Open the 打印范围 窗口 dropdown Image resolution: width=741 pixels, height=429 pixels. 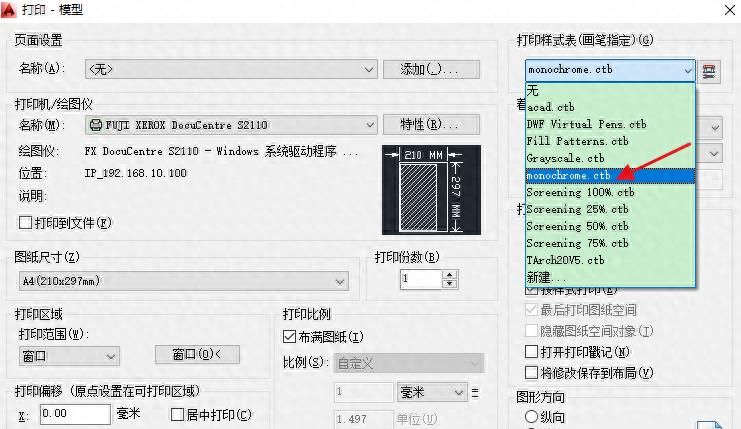coord(69,356)
